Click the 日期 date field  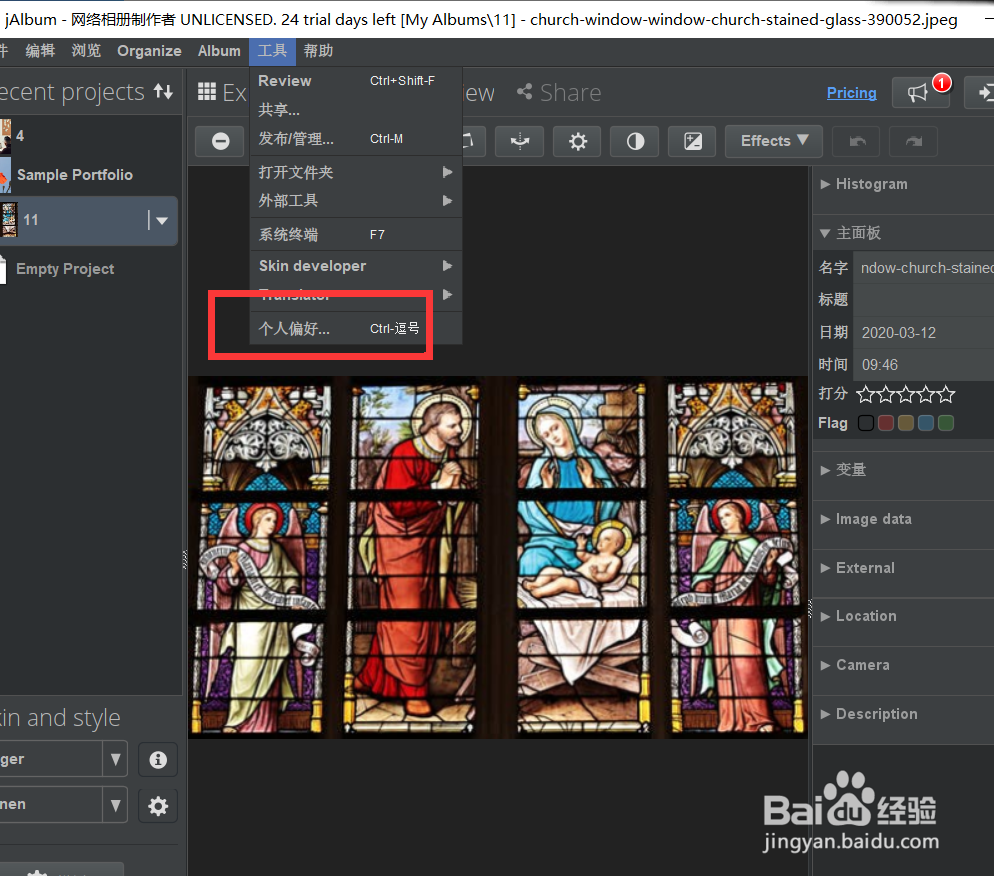pyautogui.click(x=924, y=333)
